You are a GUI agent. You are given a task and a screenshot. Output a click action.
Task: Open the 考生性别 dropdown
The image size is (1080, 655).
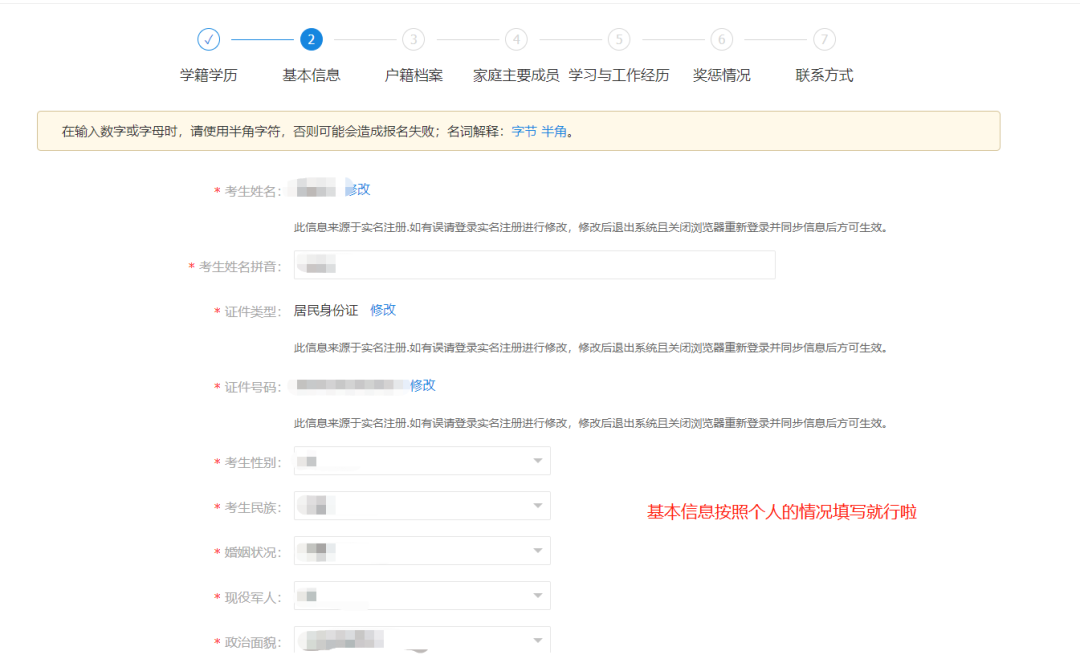point(422,461)
